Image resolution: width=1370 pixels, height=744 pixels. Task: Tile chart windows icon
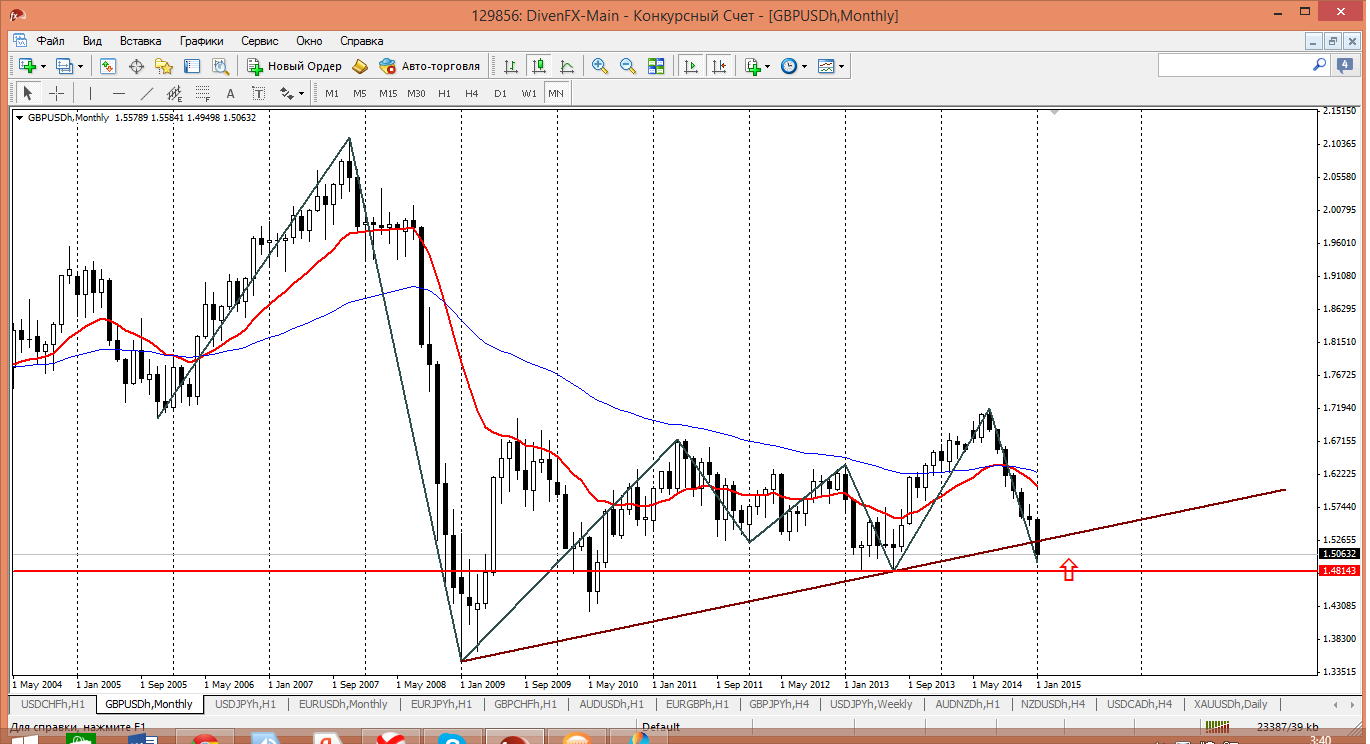(656, 66)
